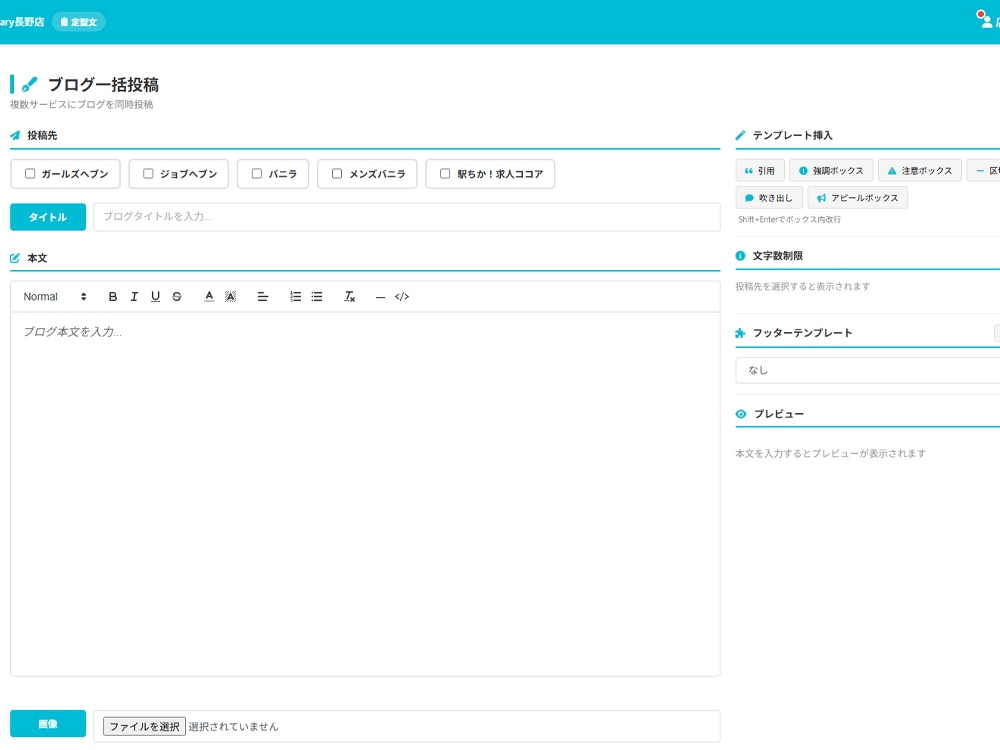The width and height of the screenshot is (1000, 750).
Task: Clear text formatting with Tx icon
Action: pyautogui.click(x=349, y=297)
